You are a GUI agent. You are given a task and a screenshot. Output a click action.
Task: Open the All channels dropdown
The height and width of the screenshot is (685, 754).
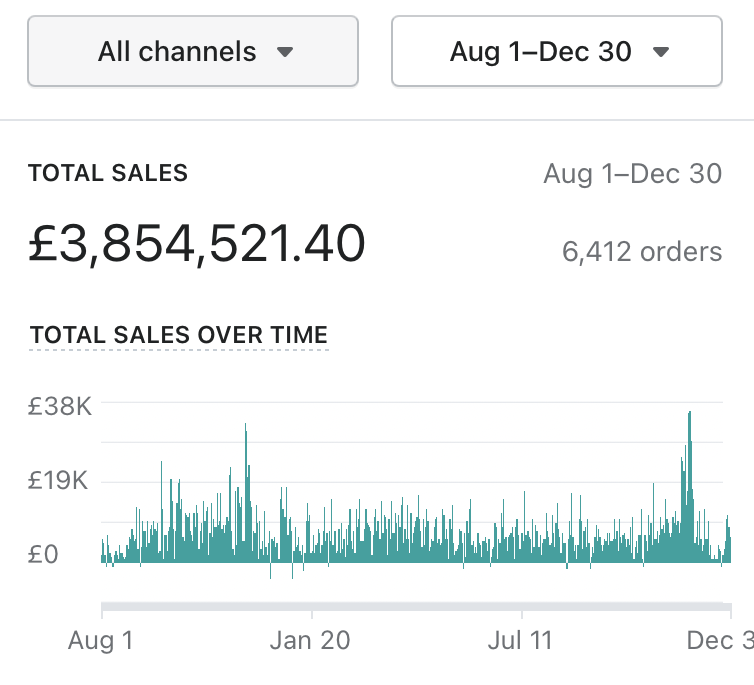pyautogui.click(x=192, y=51)
